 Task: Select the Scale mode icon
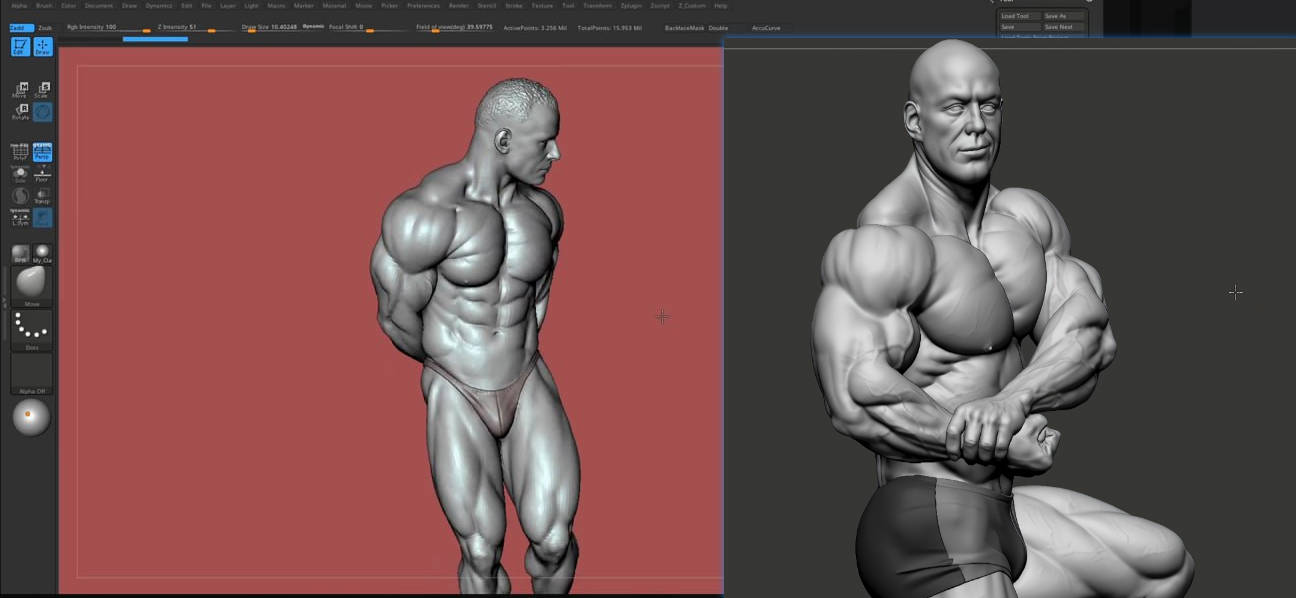pos(42,90)
